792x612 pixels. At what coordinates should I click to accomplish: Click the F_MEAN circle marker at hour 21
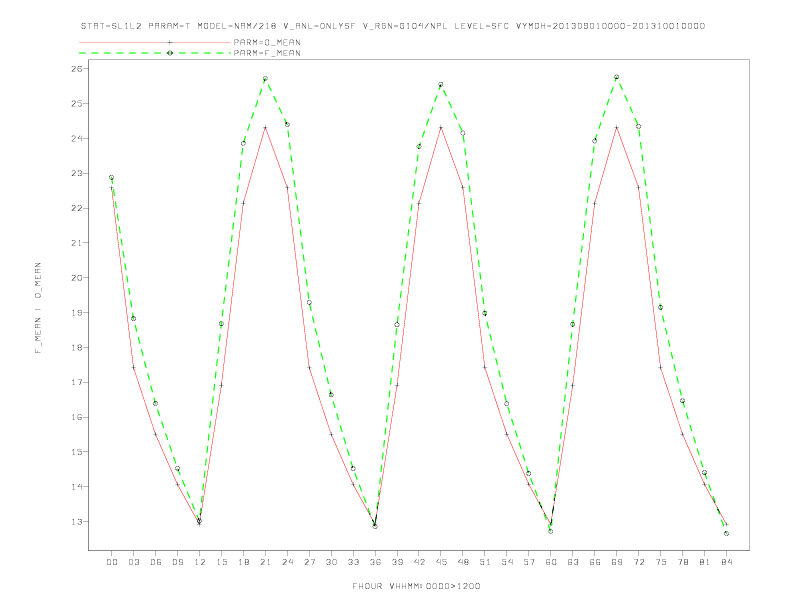click(265, 79)
